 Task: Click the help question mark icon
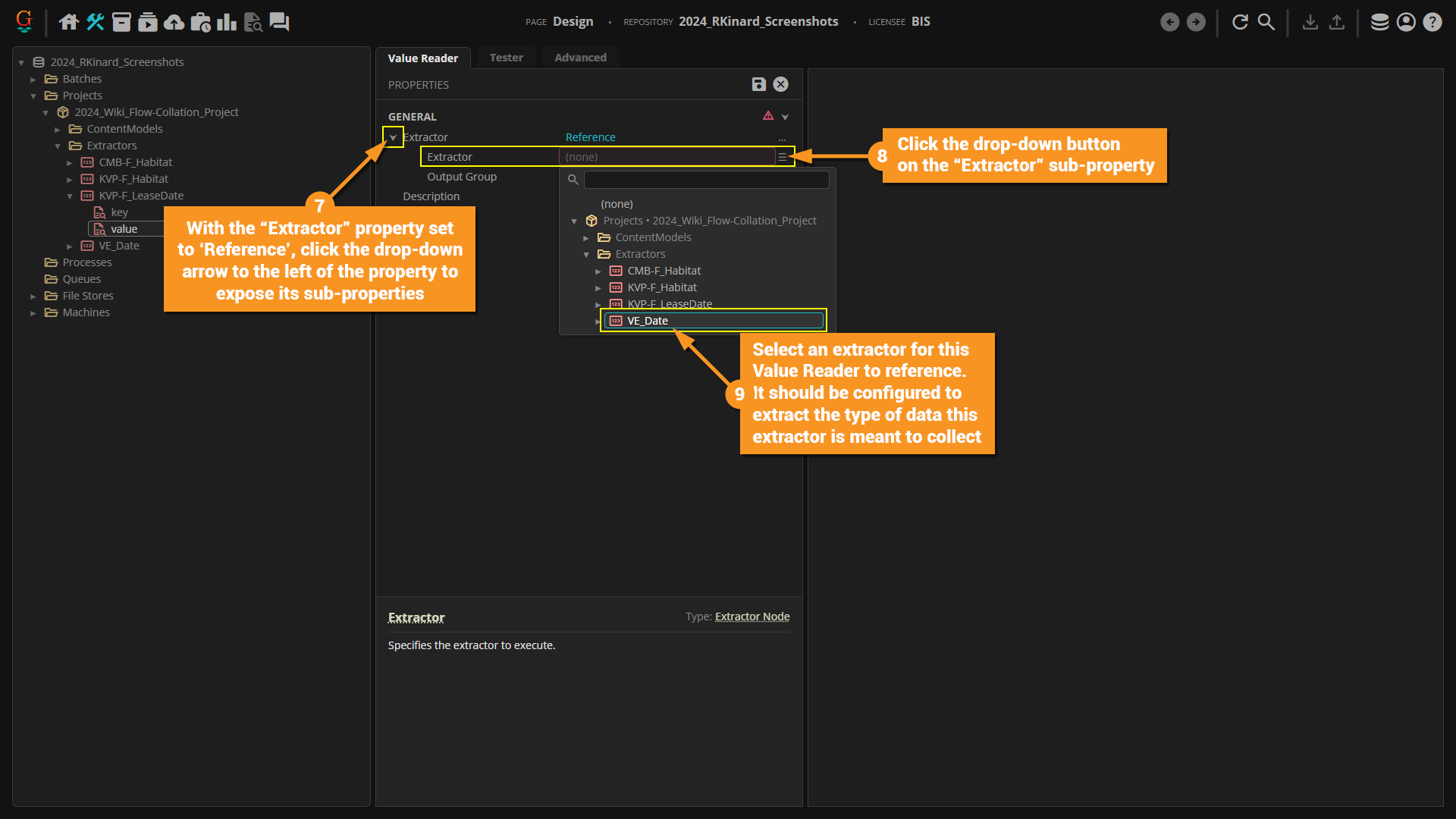point(1432,22)
